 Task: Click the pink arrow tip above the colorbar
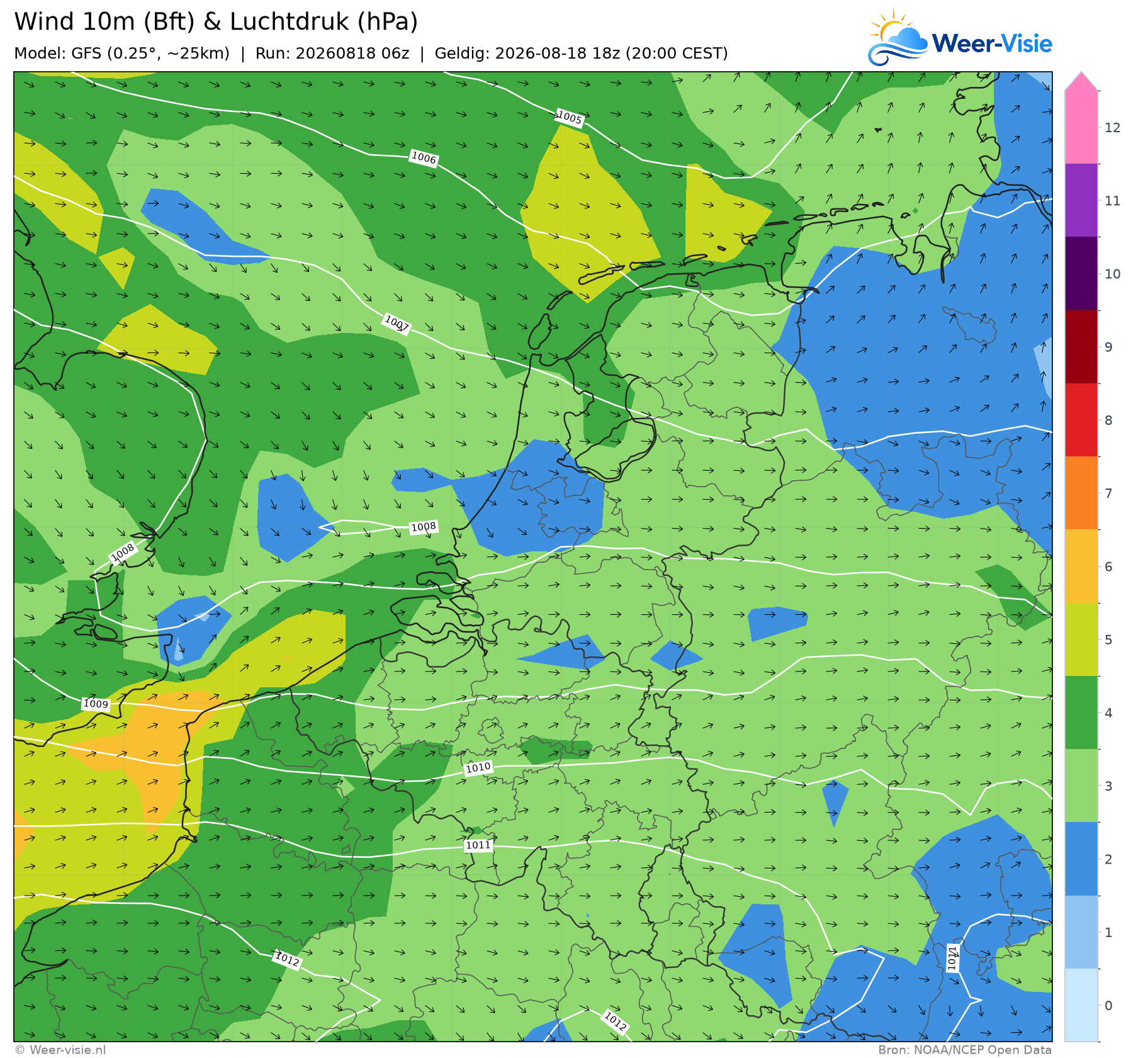[1081, 81]
